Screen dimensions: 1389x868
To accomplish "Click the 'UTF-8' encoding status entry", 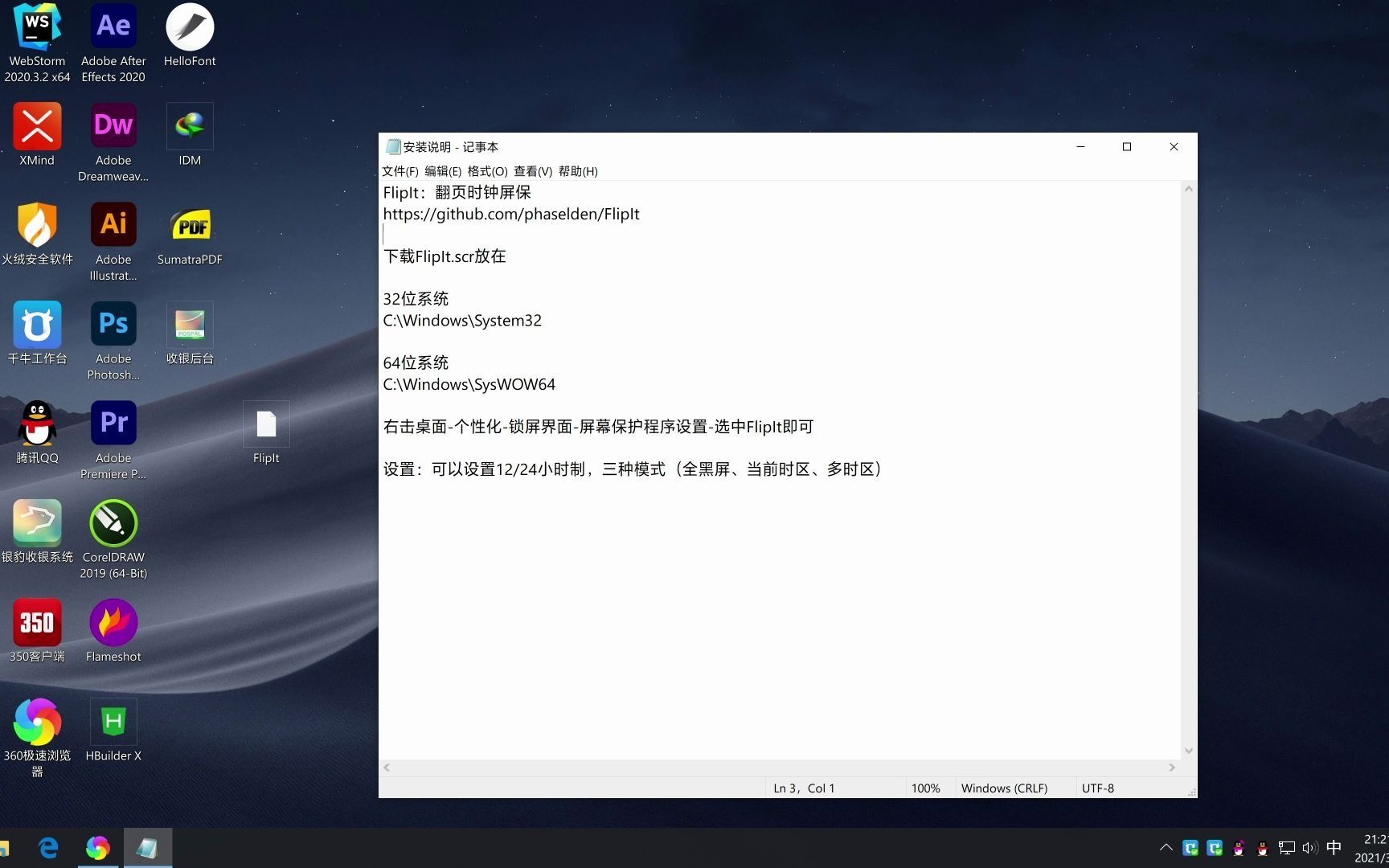I will 1098,788.
